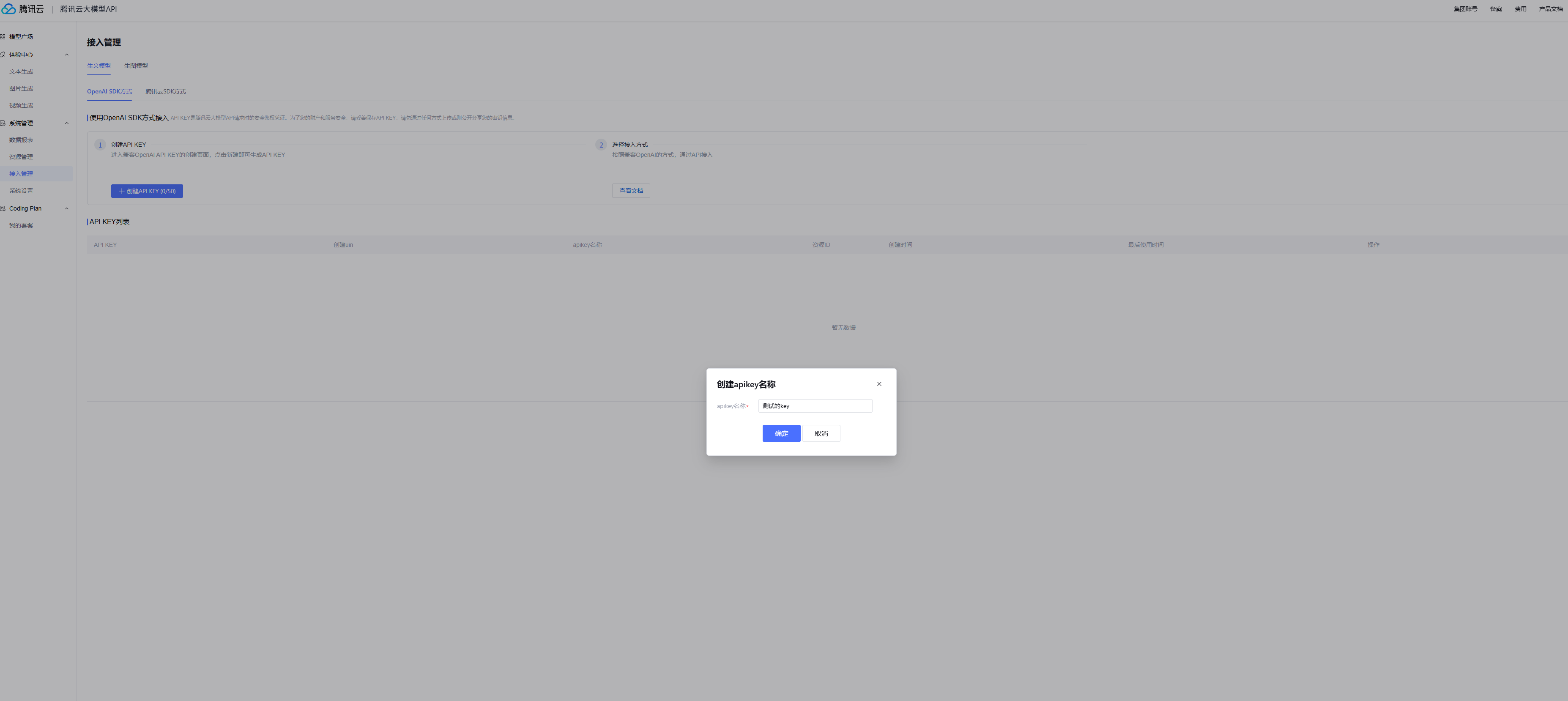Click the 系统管理 sidebar icon
Screen dimensions: 1568x701
tap(3, 123)
